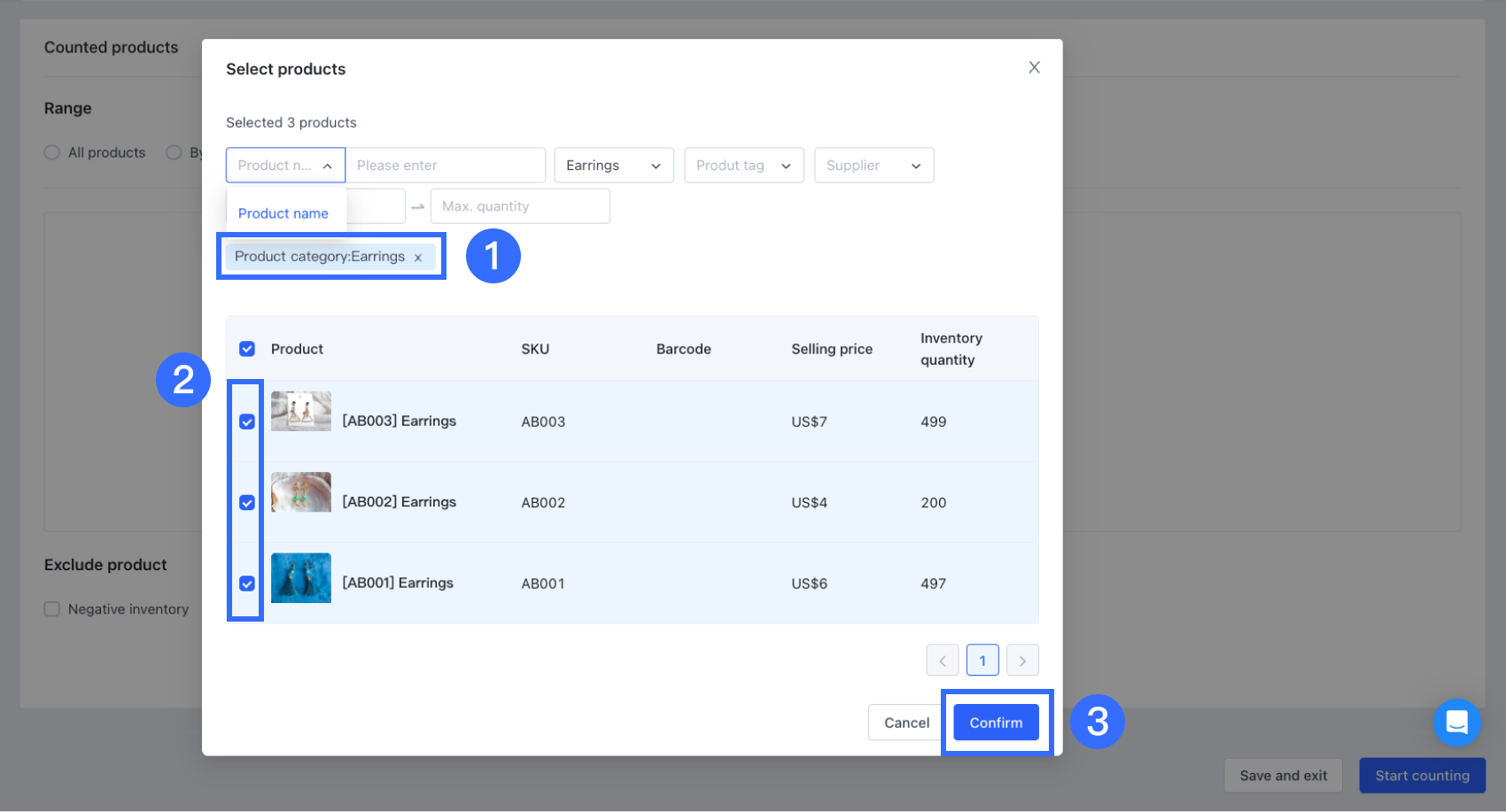Deselect the AB001 Earrings row checkbox
The image size is (1506, 812).
247,584
